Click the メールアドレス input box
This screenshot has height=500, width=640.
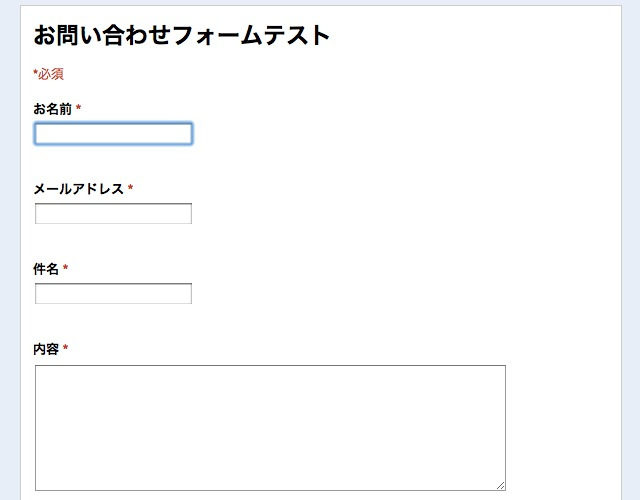coord(113,214)
